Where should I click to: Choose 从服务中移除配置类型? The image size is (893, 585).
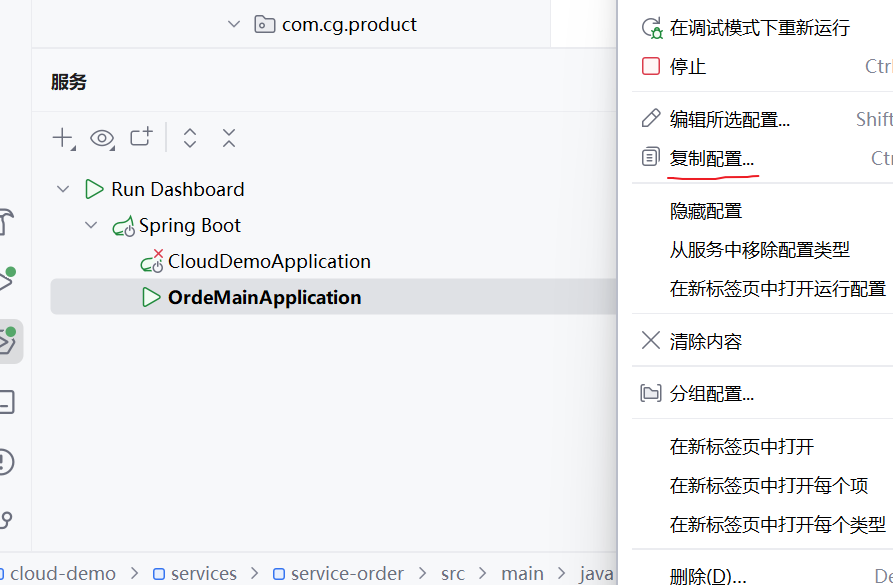tap(760, 250)
